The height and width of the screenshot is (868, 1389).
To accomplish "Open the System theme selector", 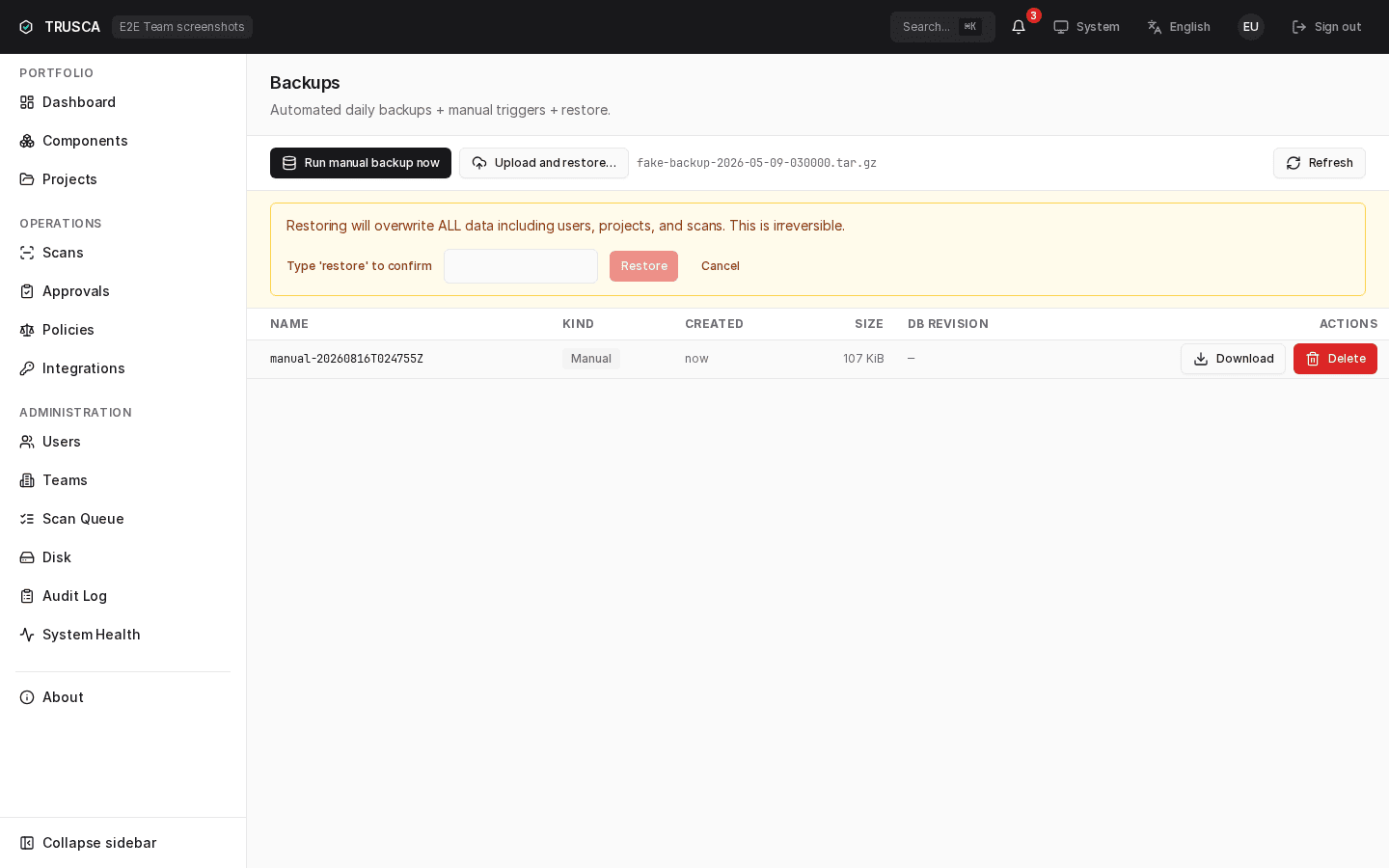I will [1086, 27].
